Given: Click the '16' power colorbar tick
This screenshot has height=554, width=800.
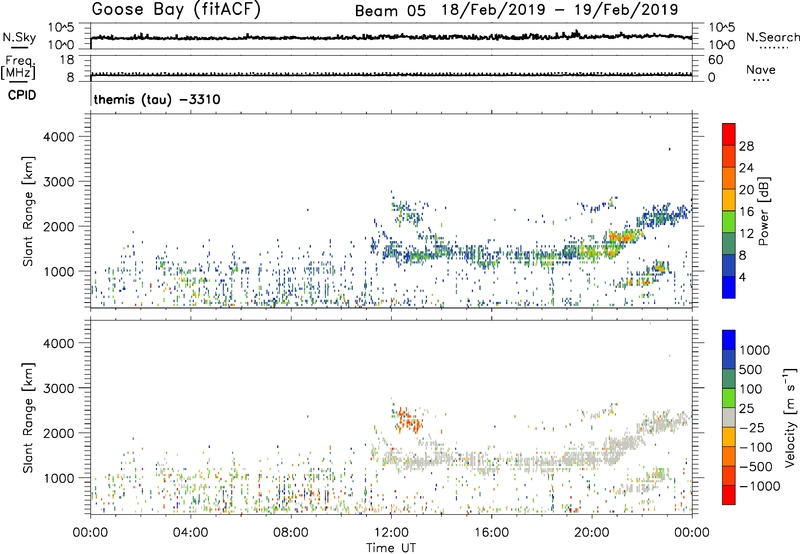Looking at the screenshot, I should [x=746, y=212].
